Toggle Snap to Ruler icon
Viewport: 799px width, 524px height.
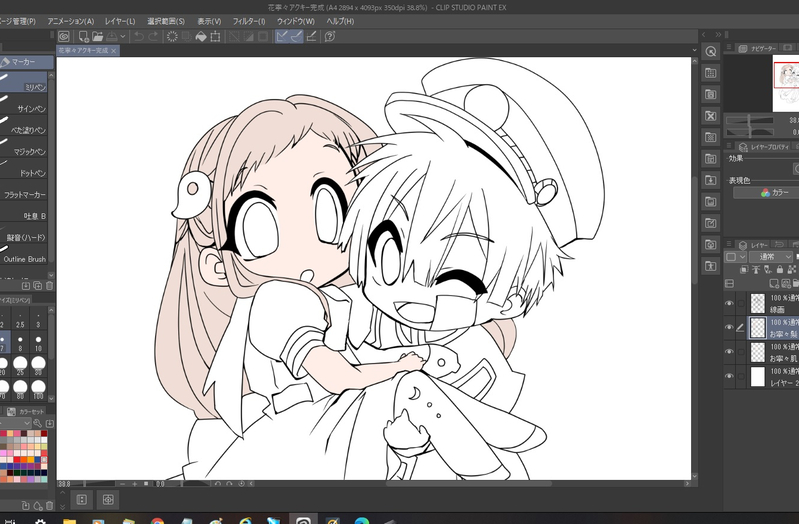click(x=282, y=36)
